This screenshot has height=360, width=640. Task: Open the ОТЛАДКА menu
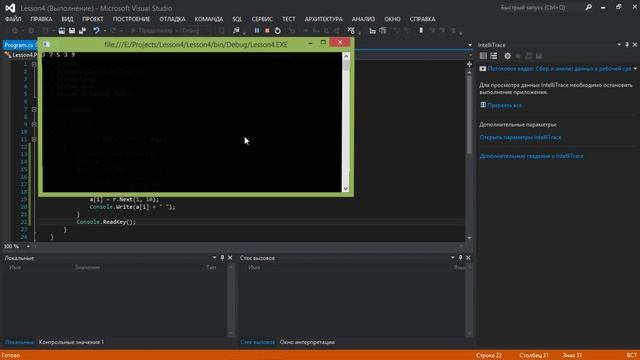pyautogui.click(x=172, y=19)
